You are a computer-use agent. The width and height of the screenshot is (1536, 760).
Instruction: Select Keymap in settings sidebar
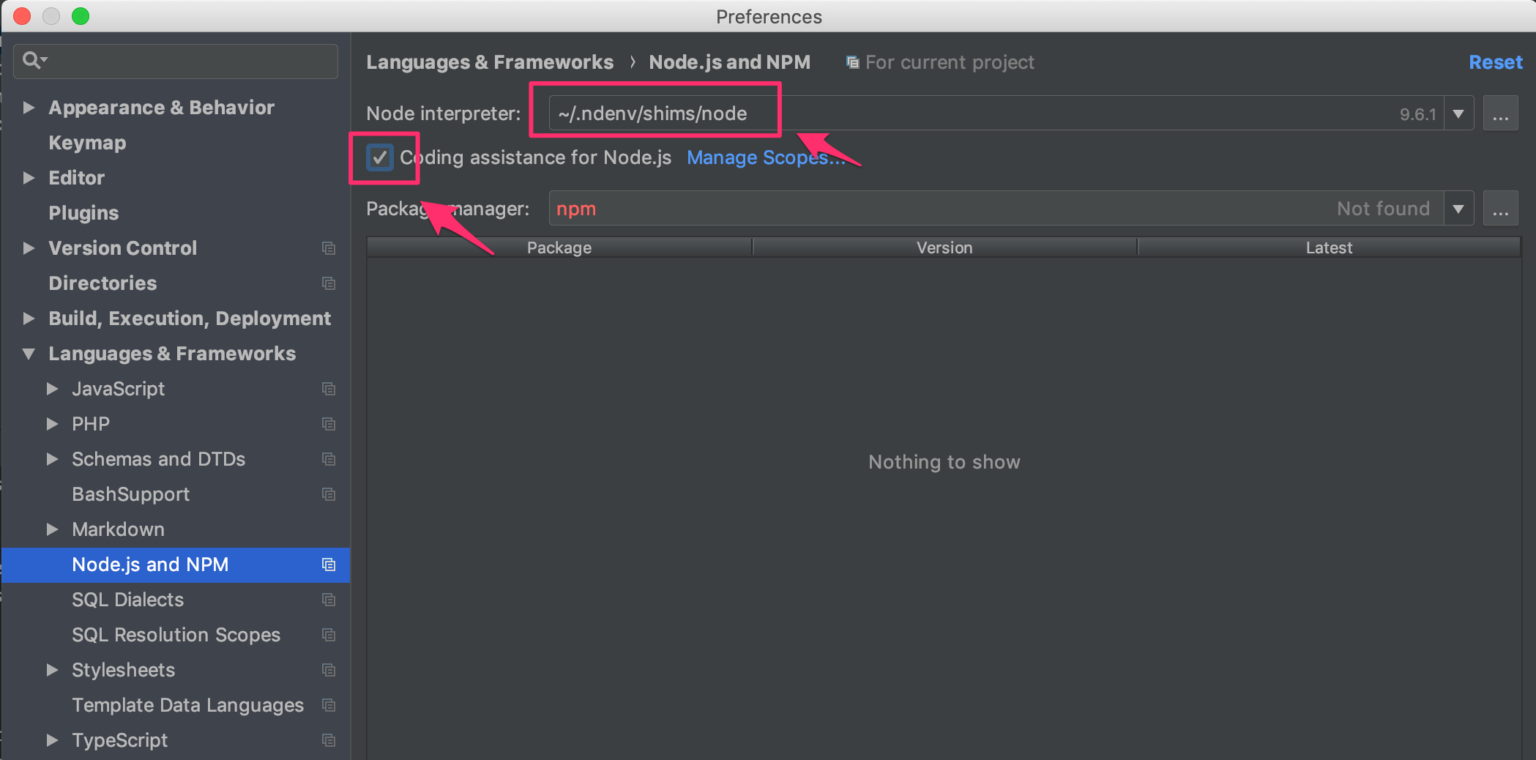[x=87, y=143]
